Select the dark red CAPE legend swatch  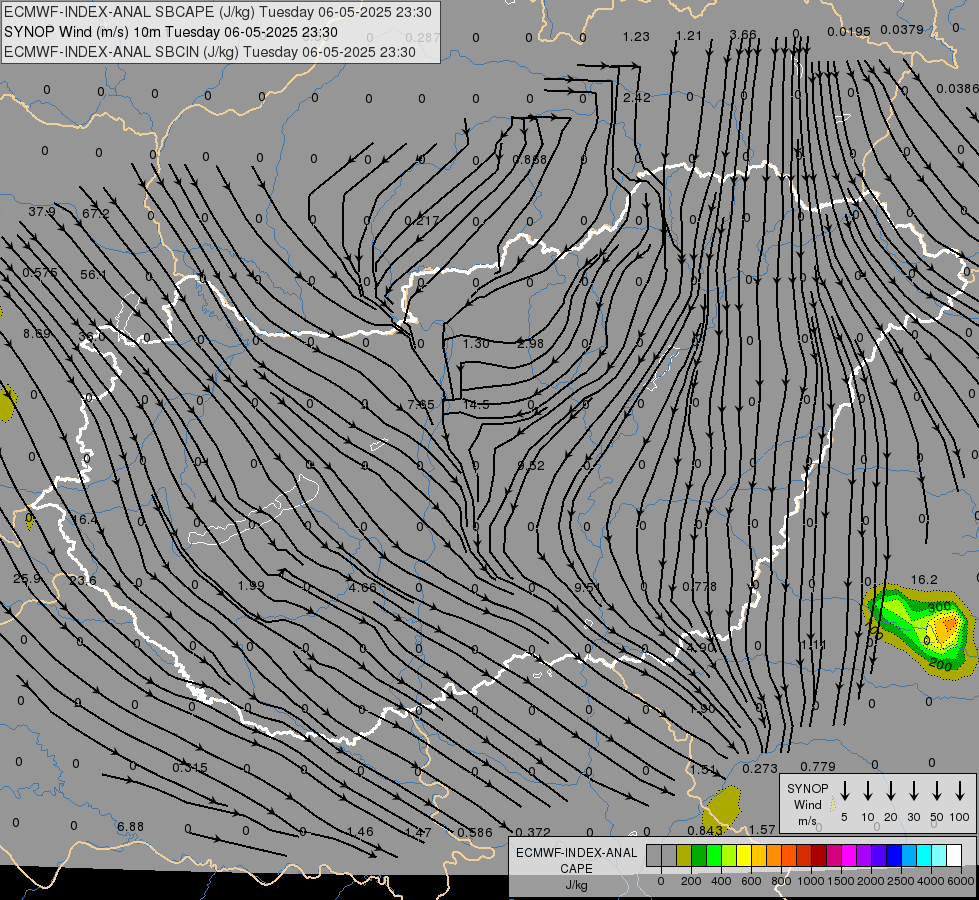(820, 855)
